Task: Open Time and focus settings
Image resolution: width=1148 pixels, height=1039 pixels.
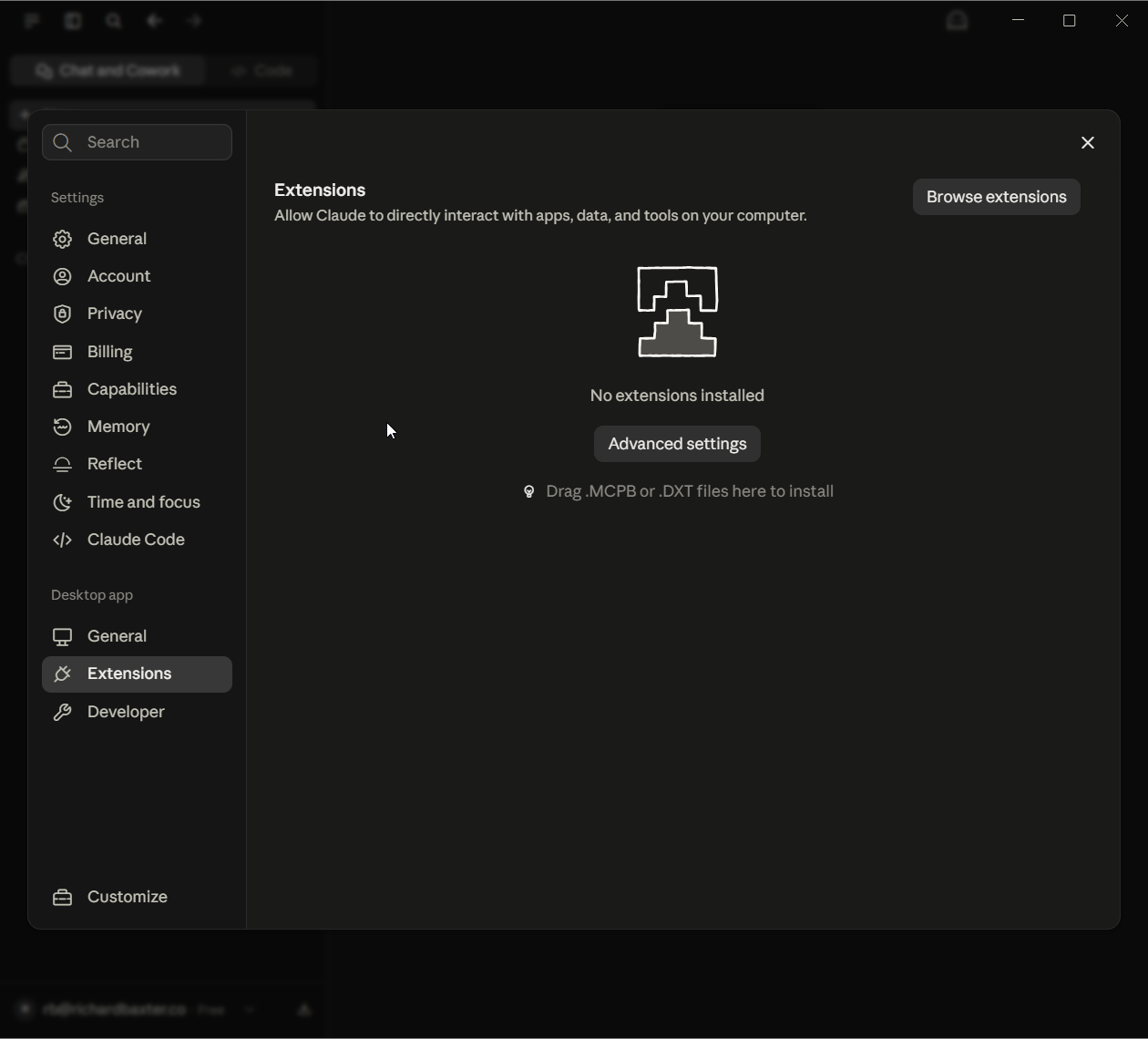Action: coord(137,502)
